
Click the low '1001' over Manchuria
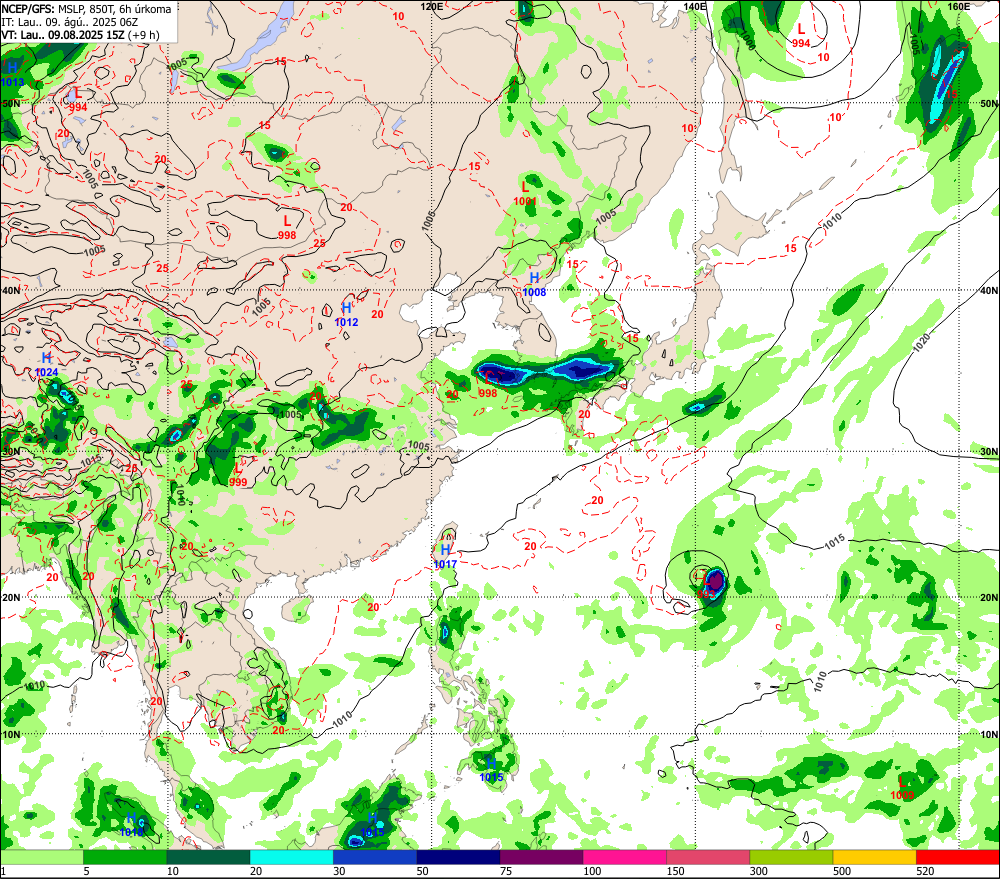[x=525, y=194]
